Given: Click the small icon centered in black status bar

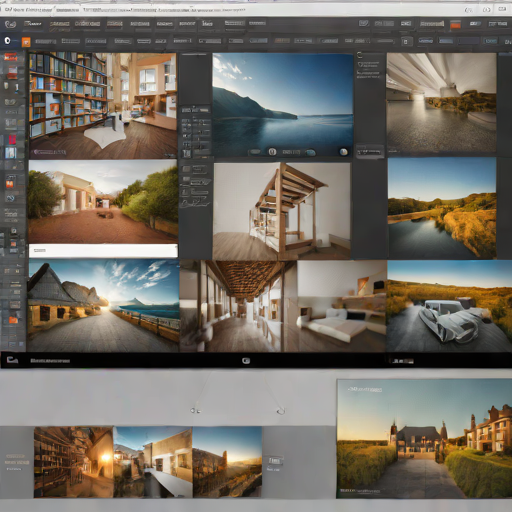Looking at the screenshot, I should (246, 361).
